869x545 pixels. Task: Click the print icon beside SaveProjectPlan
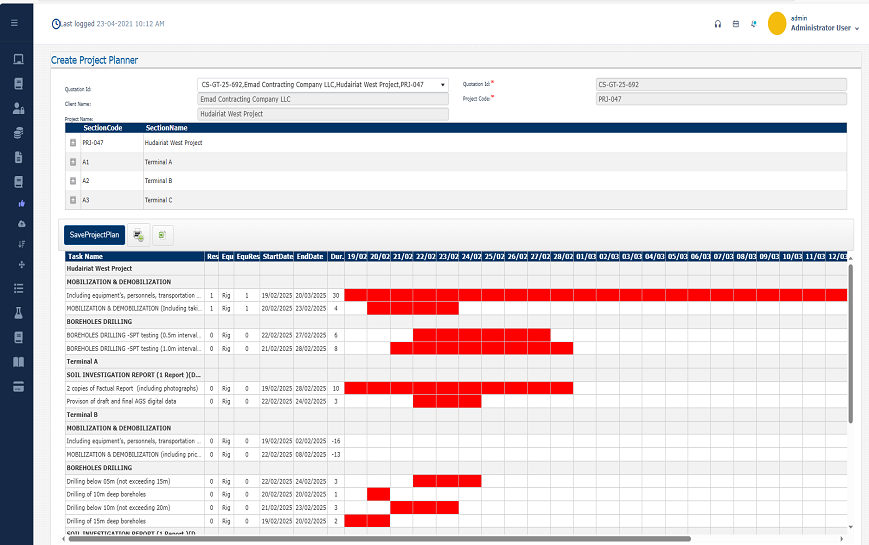tap(139, 235)
